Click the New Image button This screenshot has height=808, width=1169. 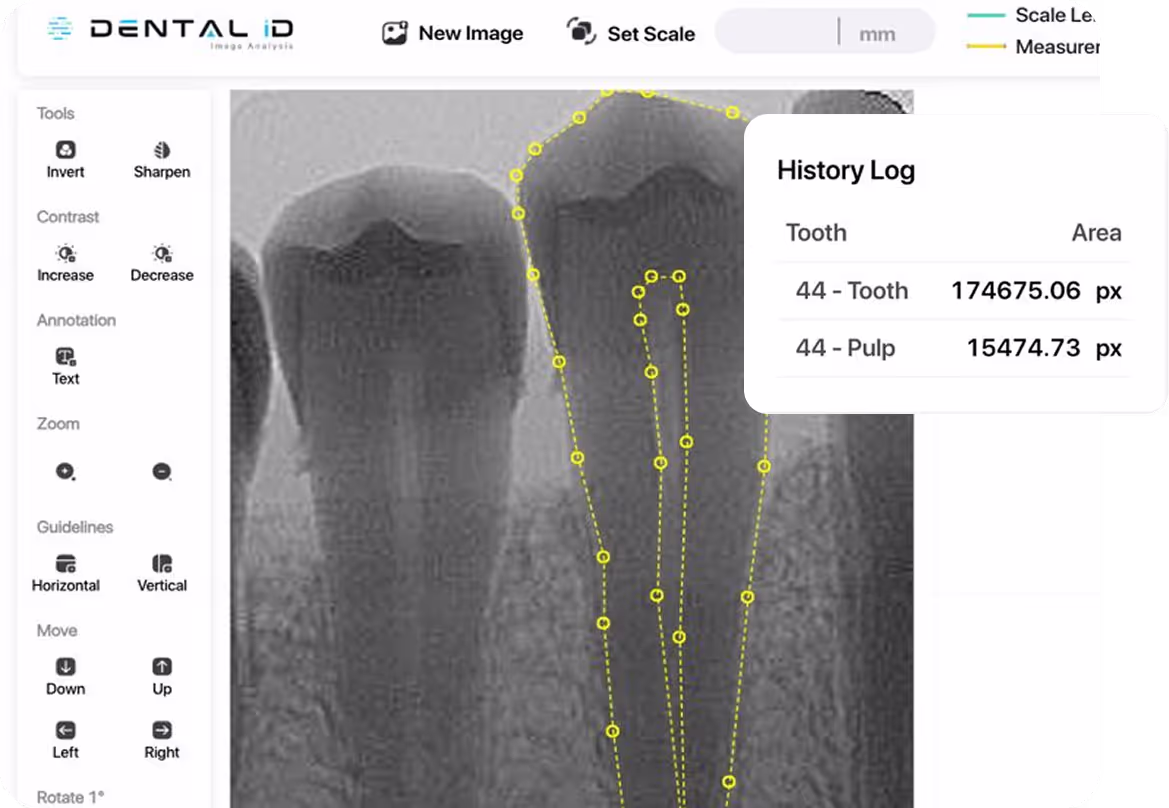pos(453,33)
